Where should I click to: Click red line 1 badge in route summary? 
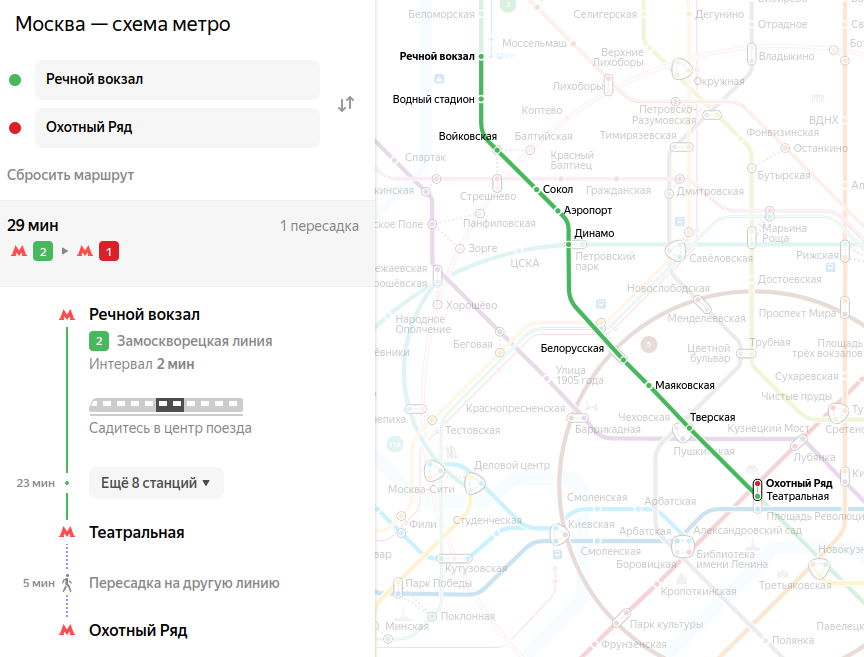[x=109, y=251]
